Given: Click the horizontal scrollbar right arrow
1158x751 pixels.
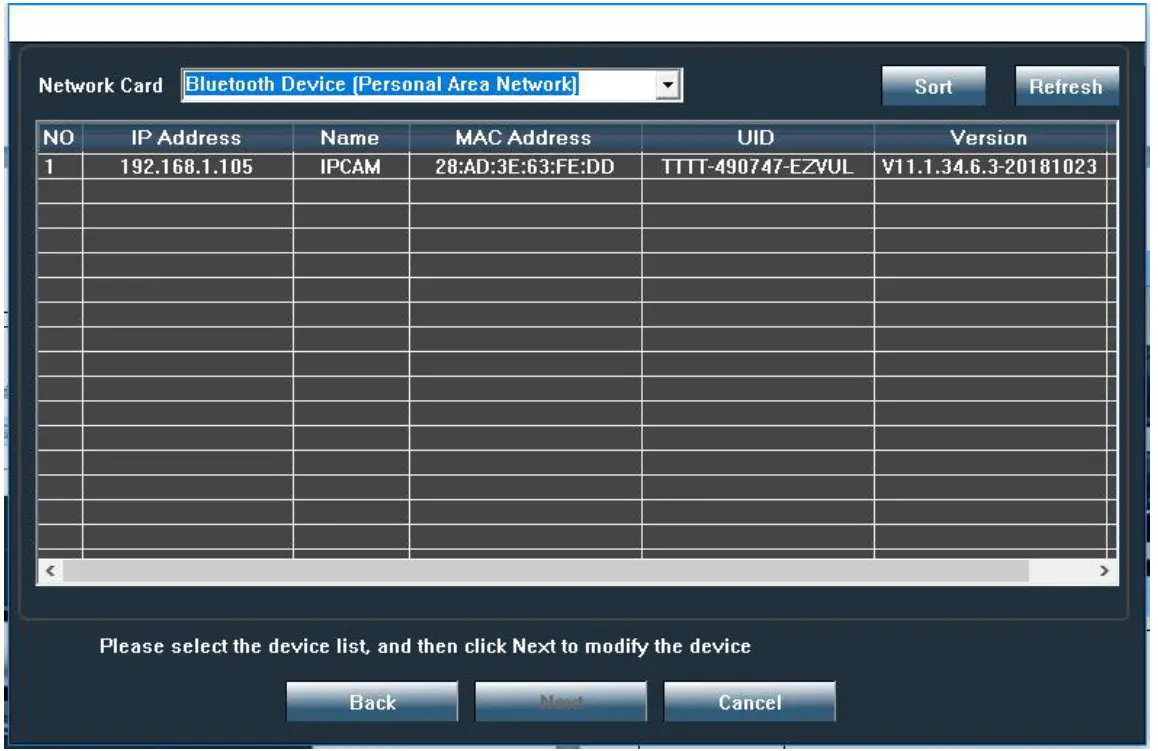Looking at the screenshot, I should pos(1104,571).
